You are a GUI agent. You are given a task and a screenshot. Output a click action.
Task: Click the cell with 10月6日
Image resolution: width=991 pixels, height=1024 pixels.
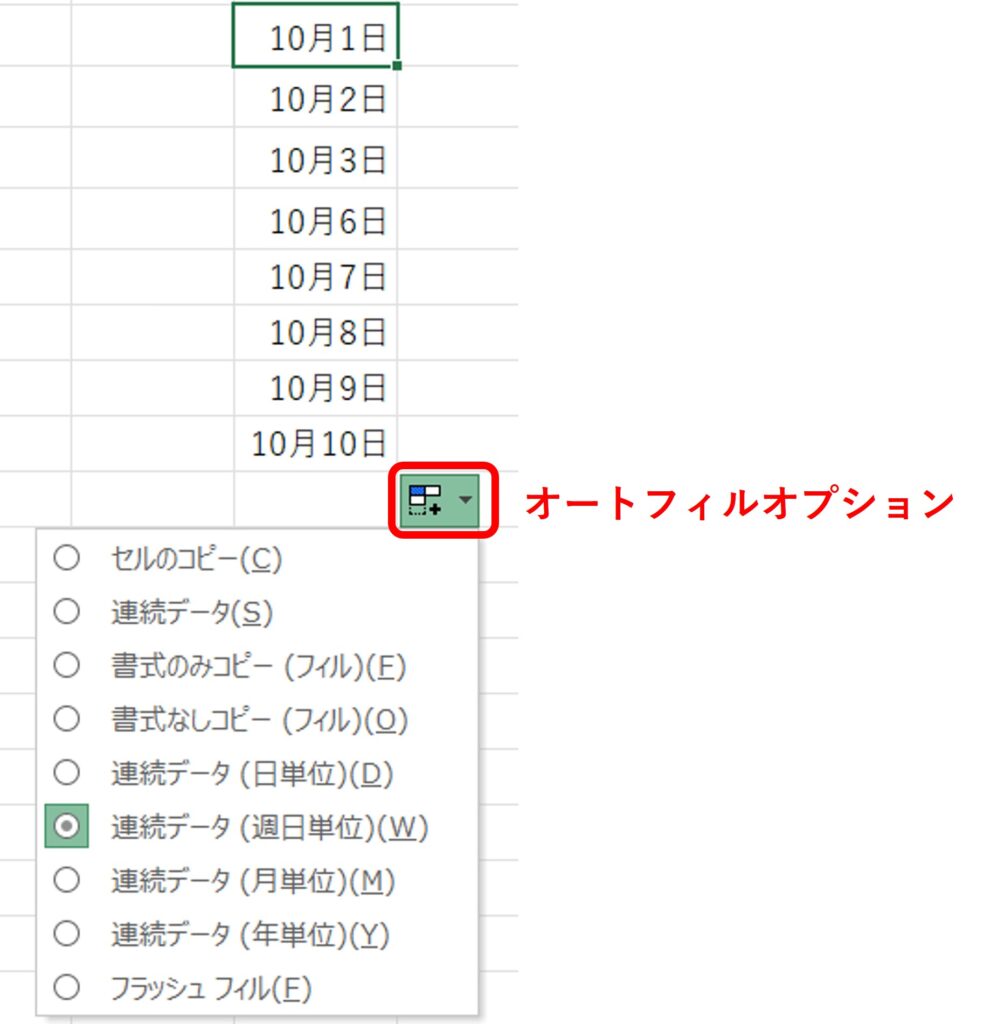pyautogui.click(x=316, y=221)
